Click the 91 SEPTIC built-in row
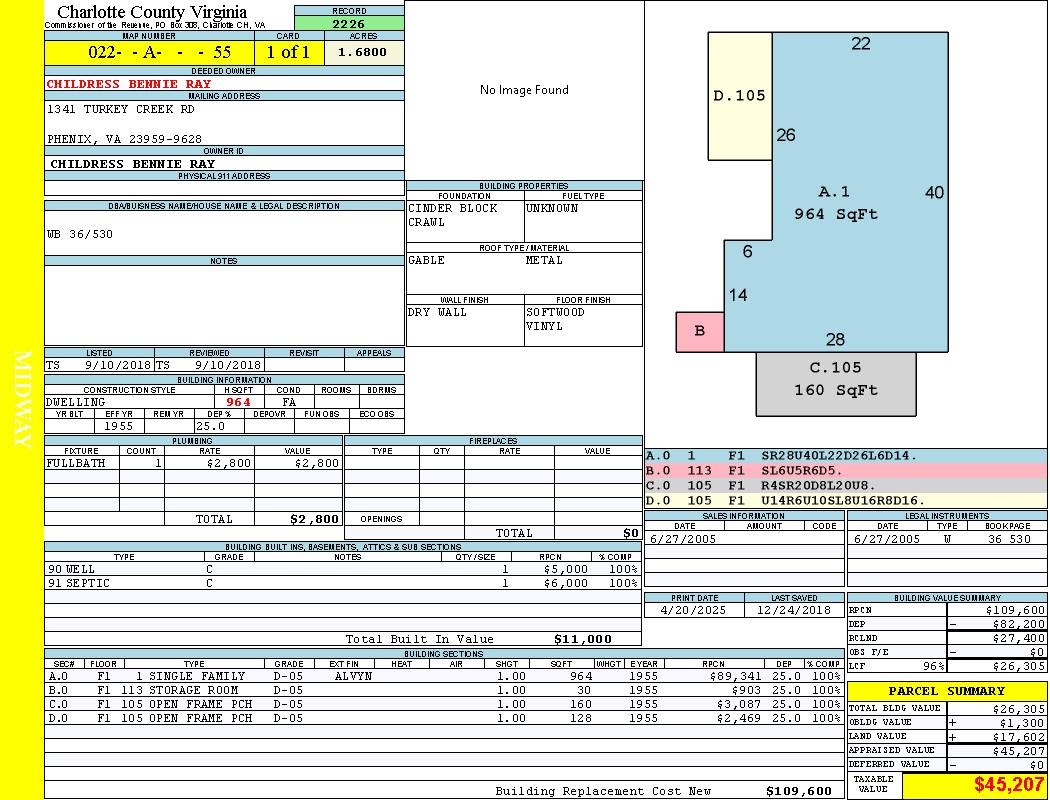Viewport: 1050px width, 800px height. (x=340, y=583)
